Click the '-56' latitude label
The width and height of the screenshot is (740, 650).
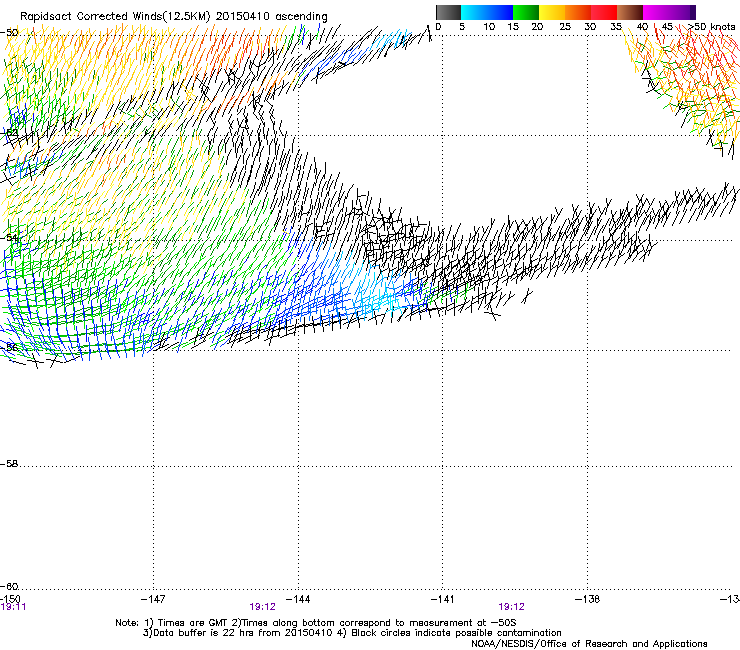pos(9,347)
